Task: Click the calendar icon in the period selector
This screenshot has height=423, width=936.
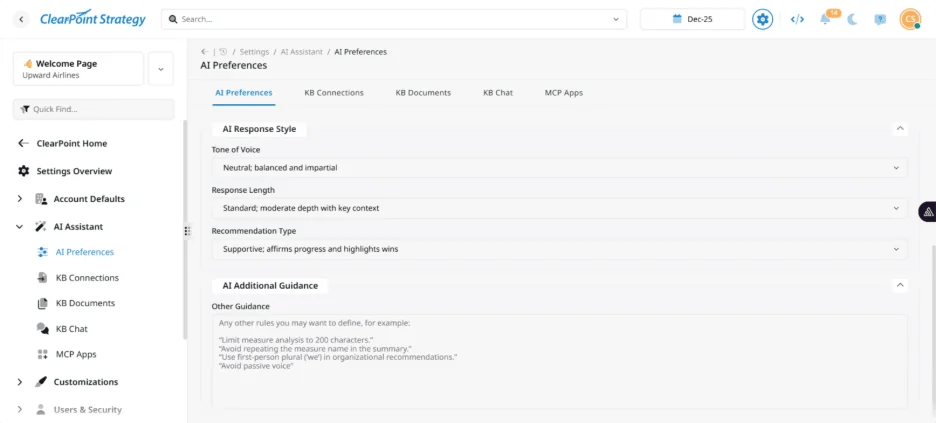Action: 677,19
